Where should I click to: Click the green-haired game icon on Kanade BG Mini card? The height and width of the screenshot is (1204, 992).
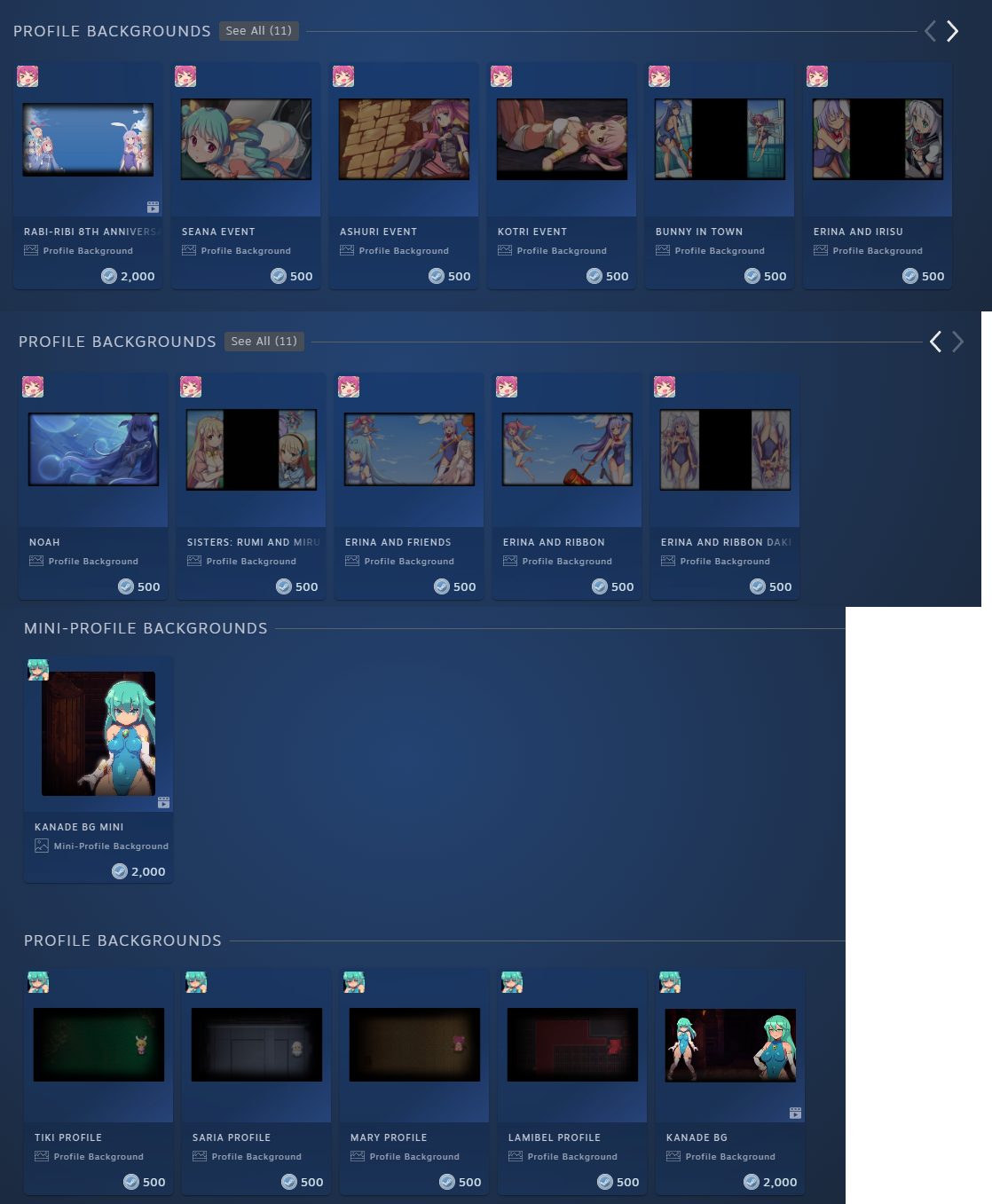point(38,670)
